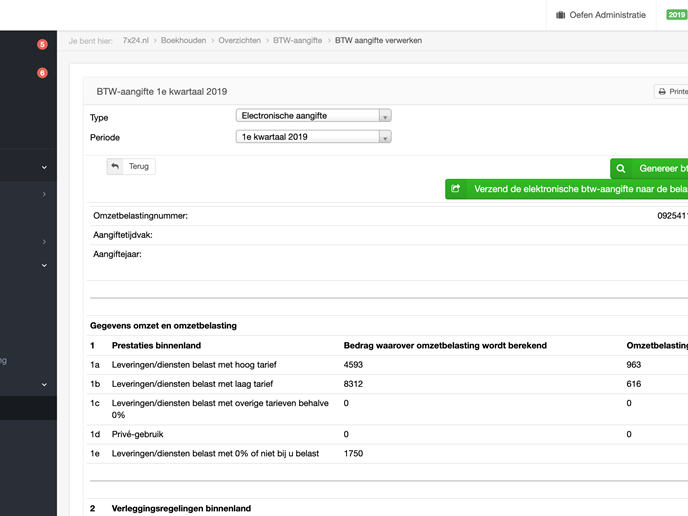Viewport: 688px width, 516px height.
Task: Click the green 2019 year badge
Action: 676,15
